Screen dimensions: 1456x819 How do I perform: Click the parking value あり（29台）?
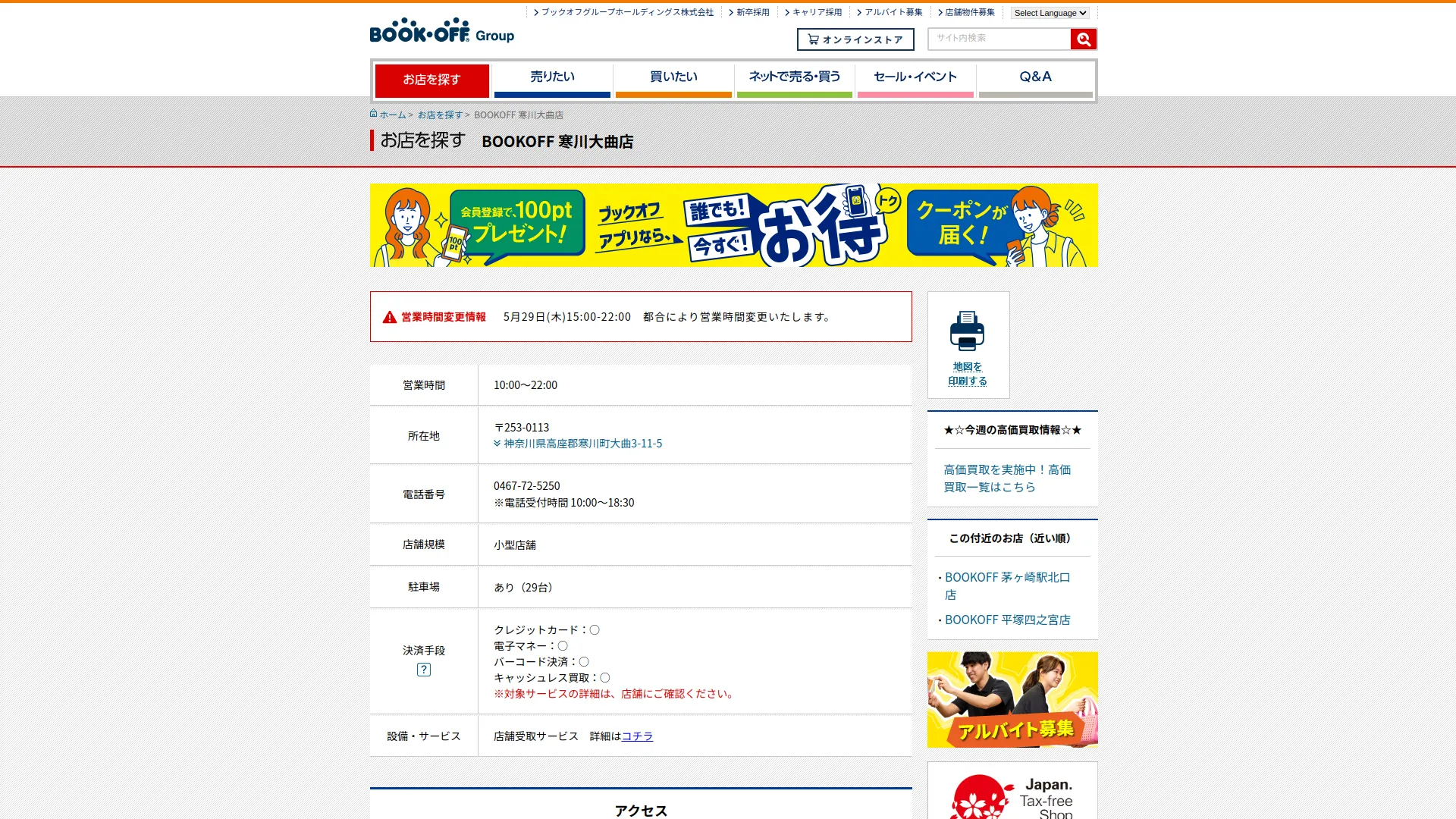point(526,588)
